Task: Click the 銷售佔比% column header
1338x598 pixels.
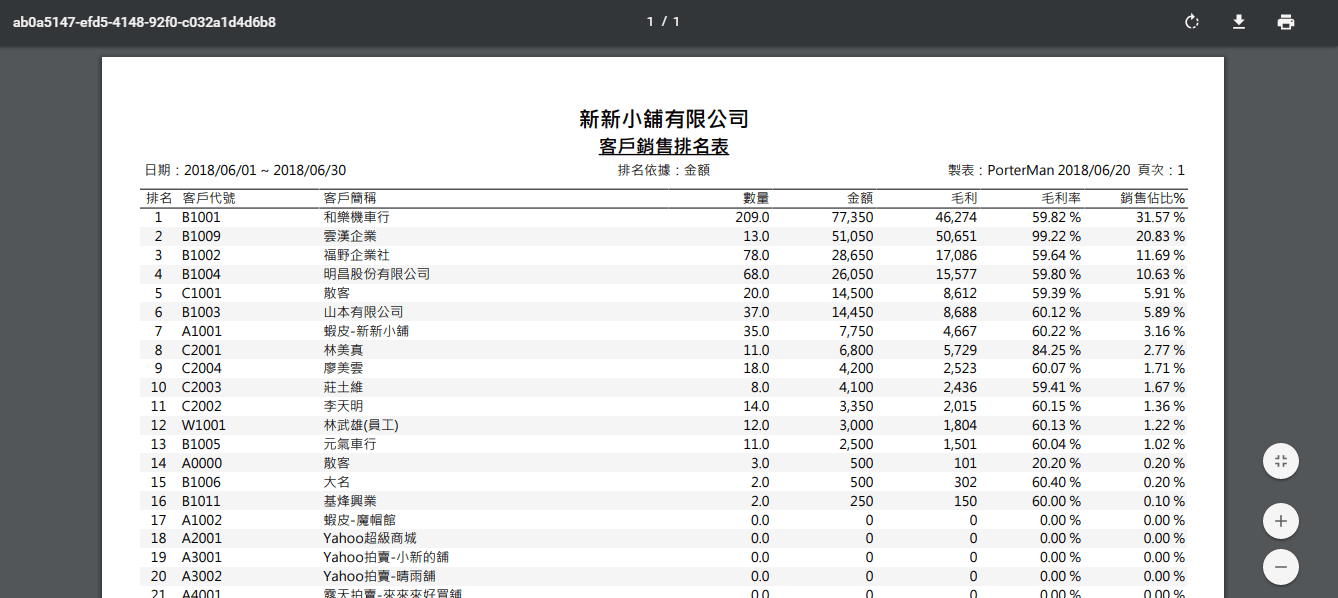Action: coord(1152,198)
